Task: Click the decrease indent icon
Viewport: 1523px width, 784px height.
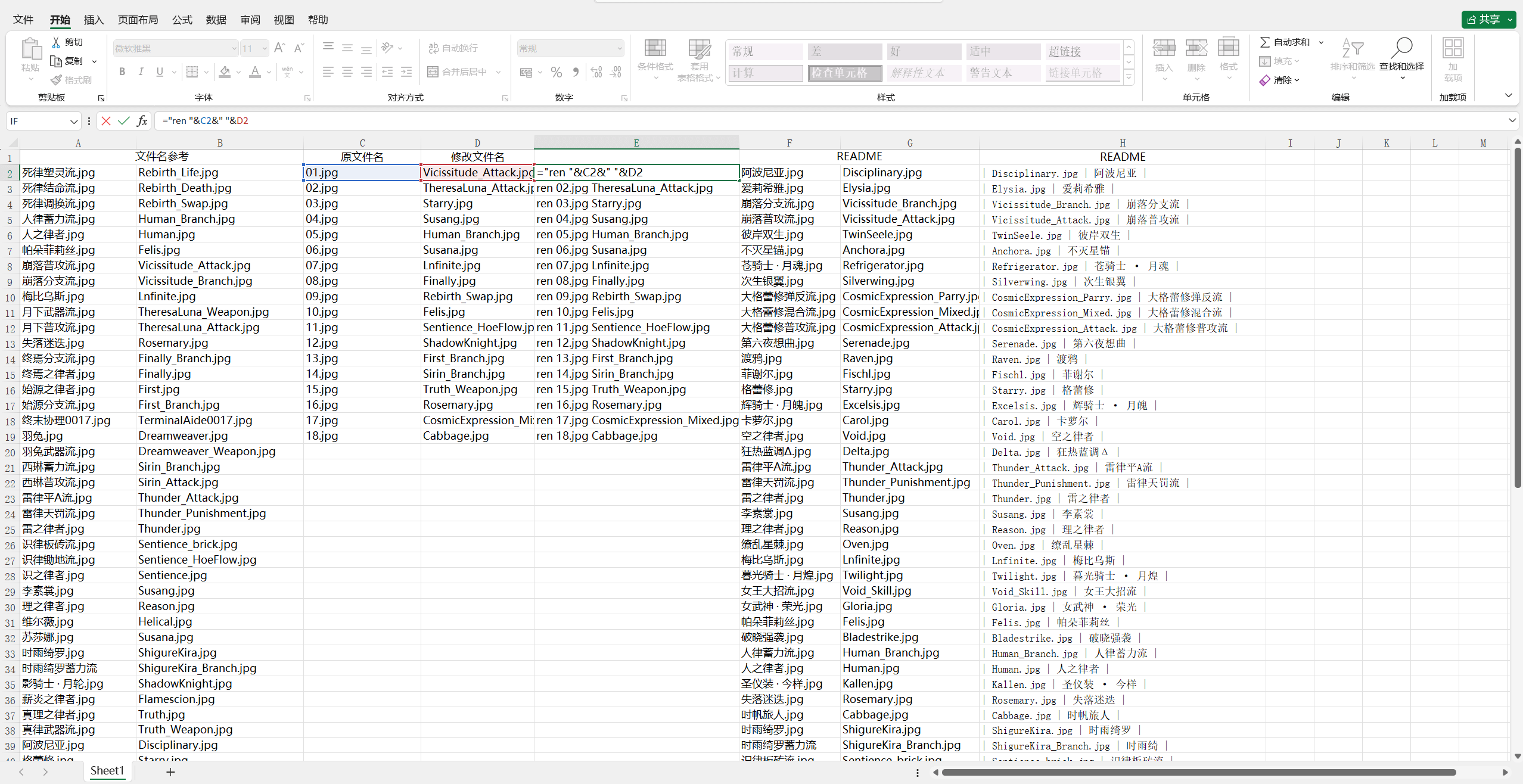Action: 387,72
